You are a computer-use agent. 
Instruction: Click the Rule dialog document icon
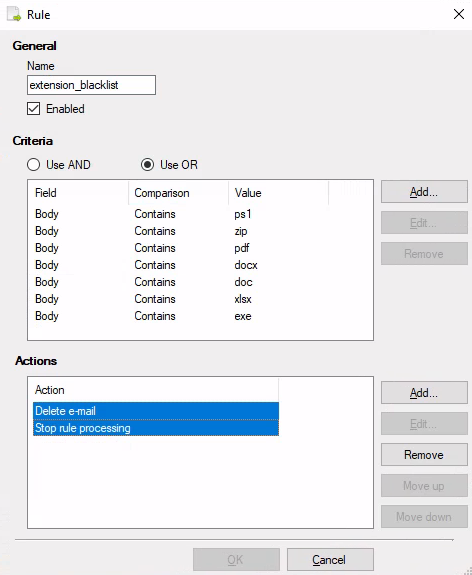(14, 15)
